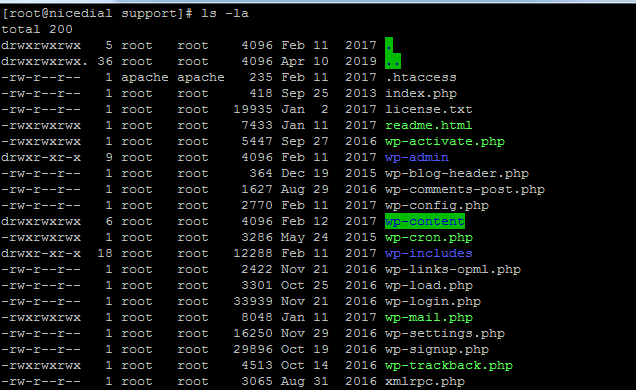Click the '[root@nicedial support]#' prompt
The height and width of the screenshot is (390, 636).
click(97, 13)
